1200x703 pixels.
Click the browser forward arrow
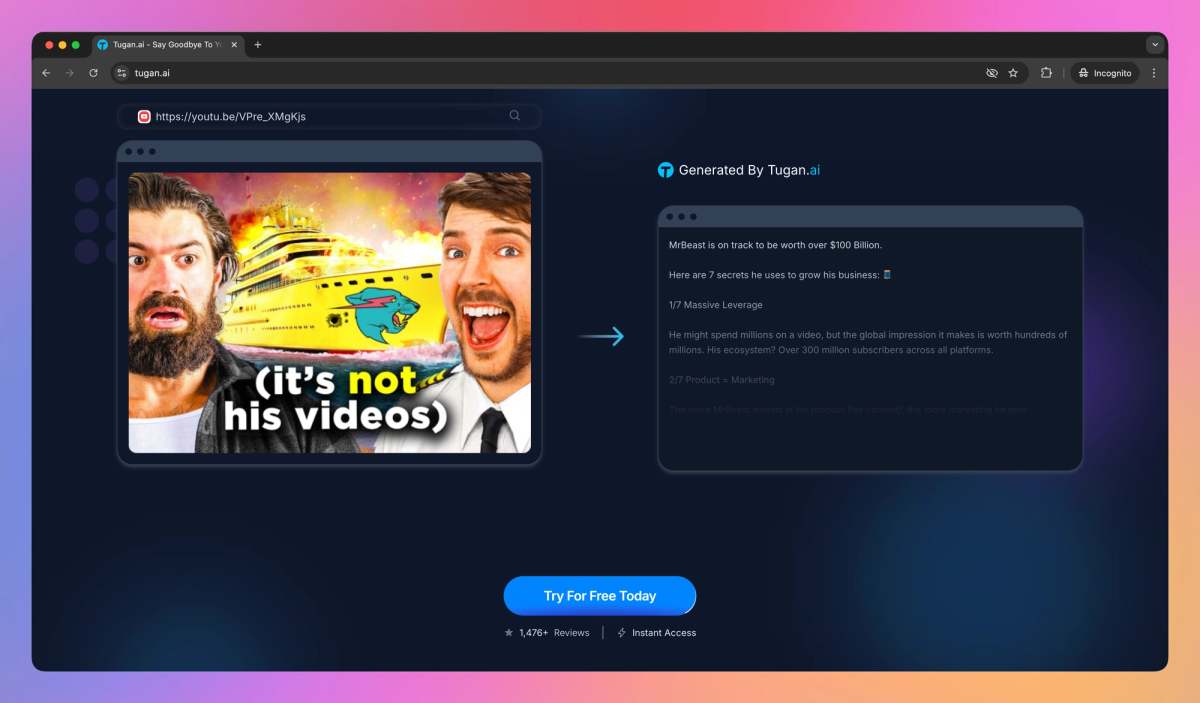[70, 73]
